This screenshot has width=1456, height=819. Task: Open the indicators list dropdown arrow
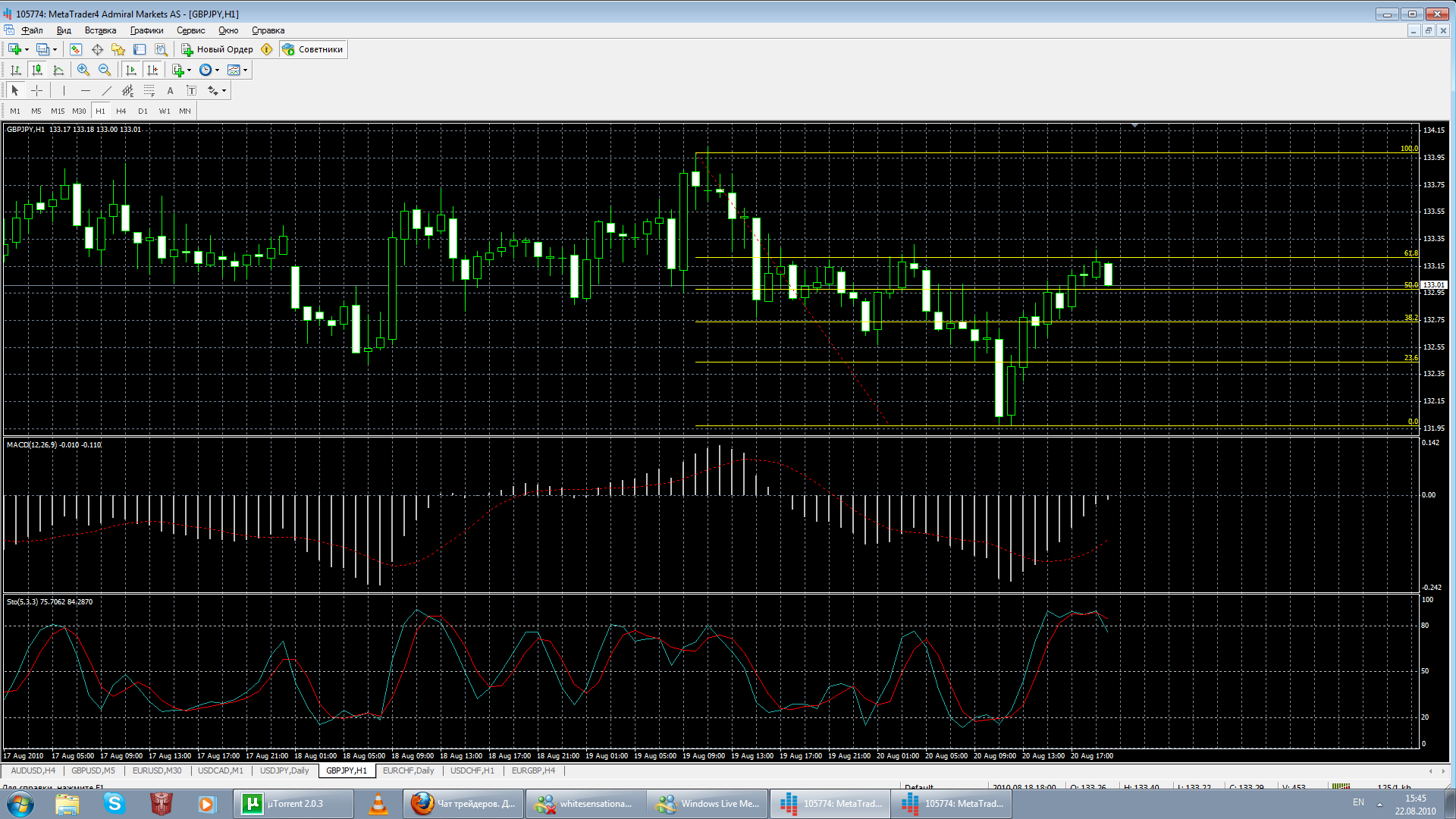click(189, 70)
